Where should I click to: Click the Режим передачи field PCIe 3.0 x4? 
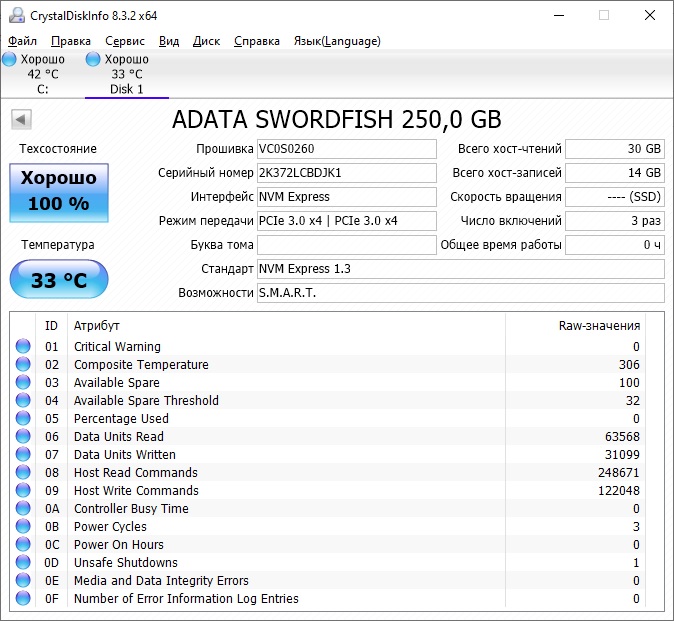346,221
